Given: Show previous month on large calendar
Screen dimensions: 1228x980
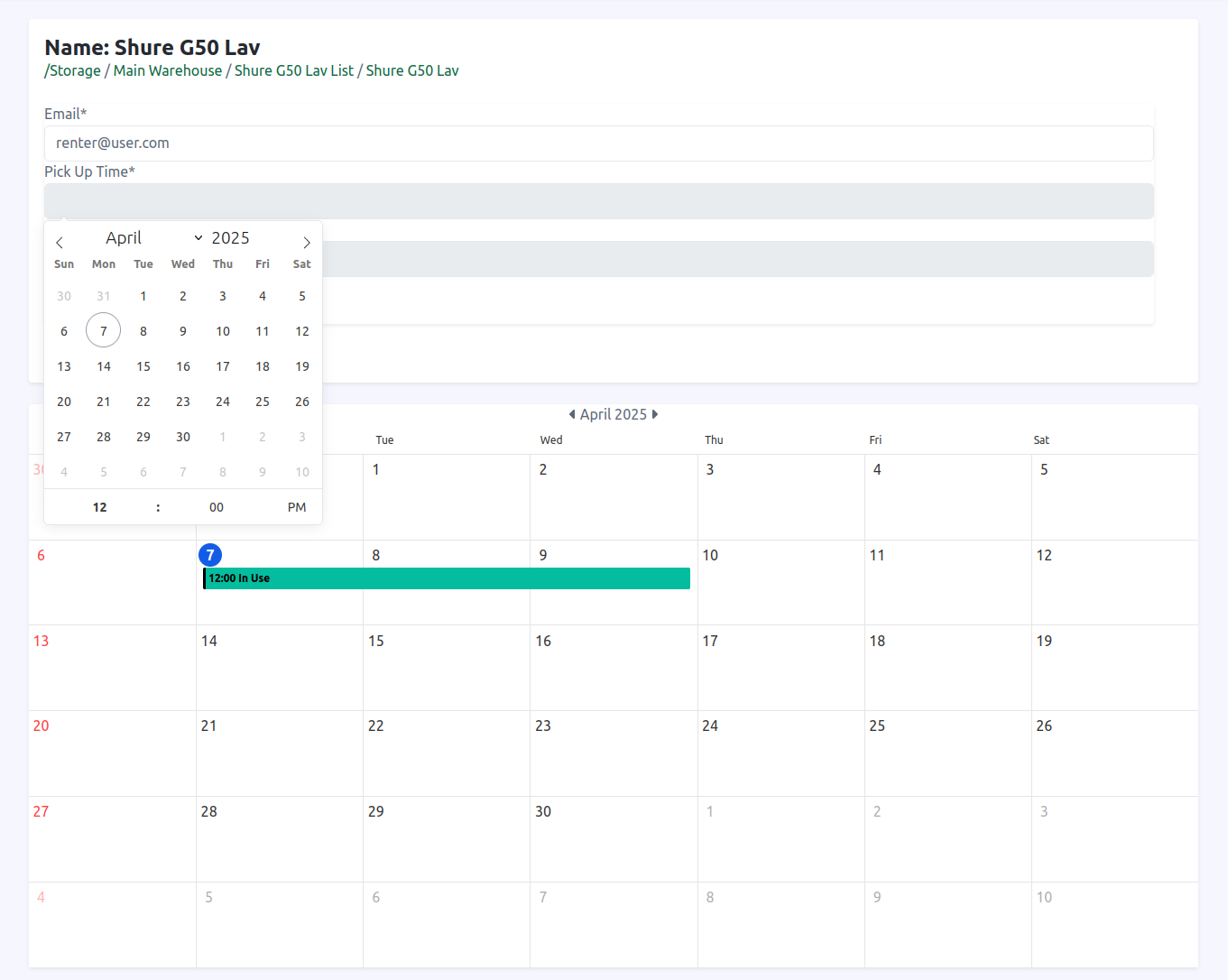Looking at the screenshot, I should (572, 414).
